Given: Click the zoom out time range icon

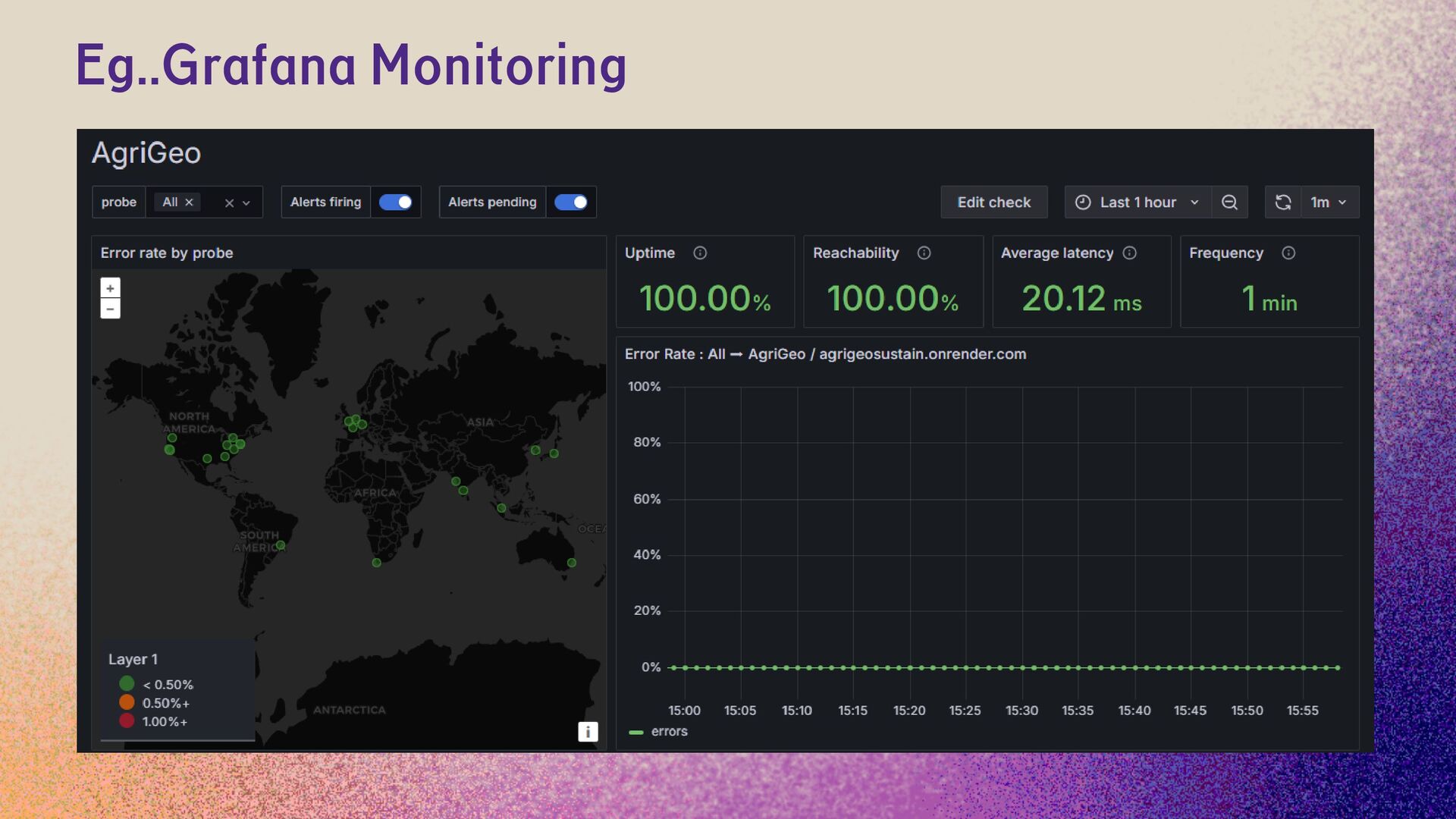Looking at the screenshot, I should (1229, 202).
